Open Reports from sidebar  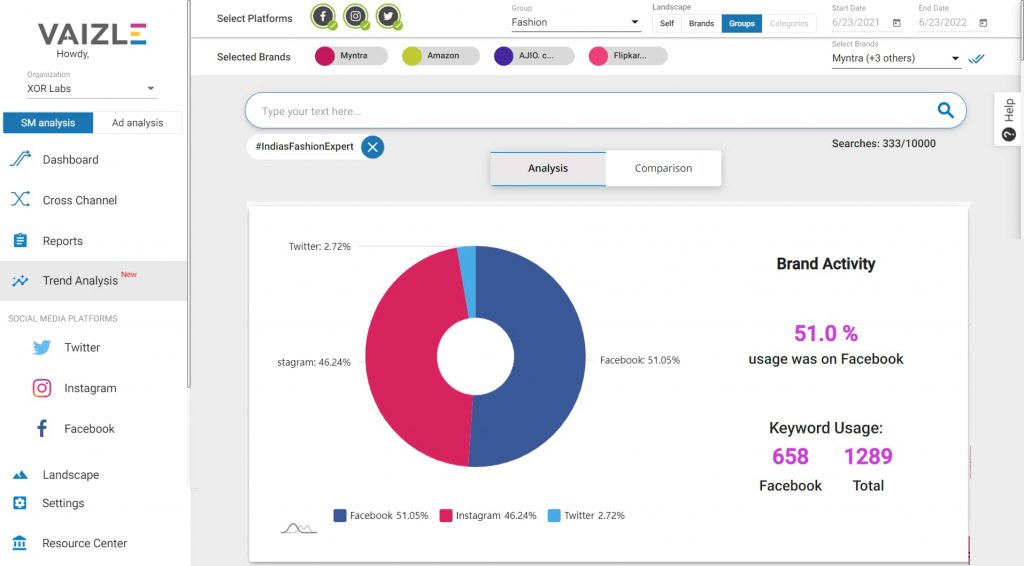click(x=63, y=241)
